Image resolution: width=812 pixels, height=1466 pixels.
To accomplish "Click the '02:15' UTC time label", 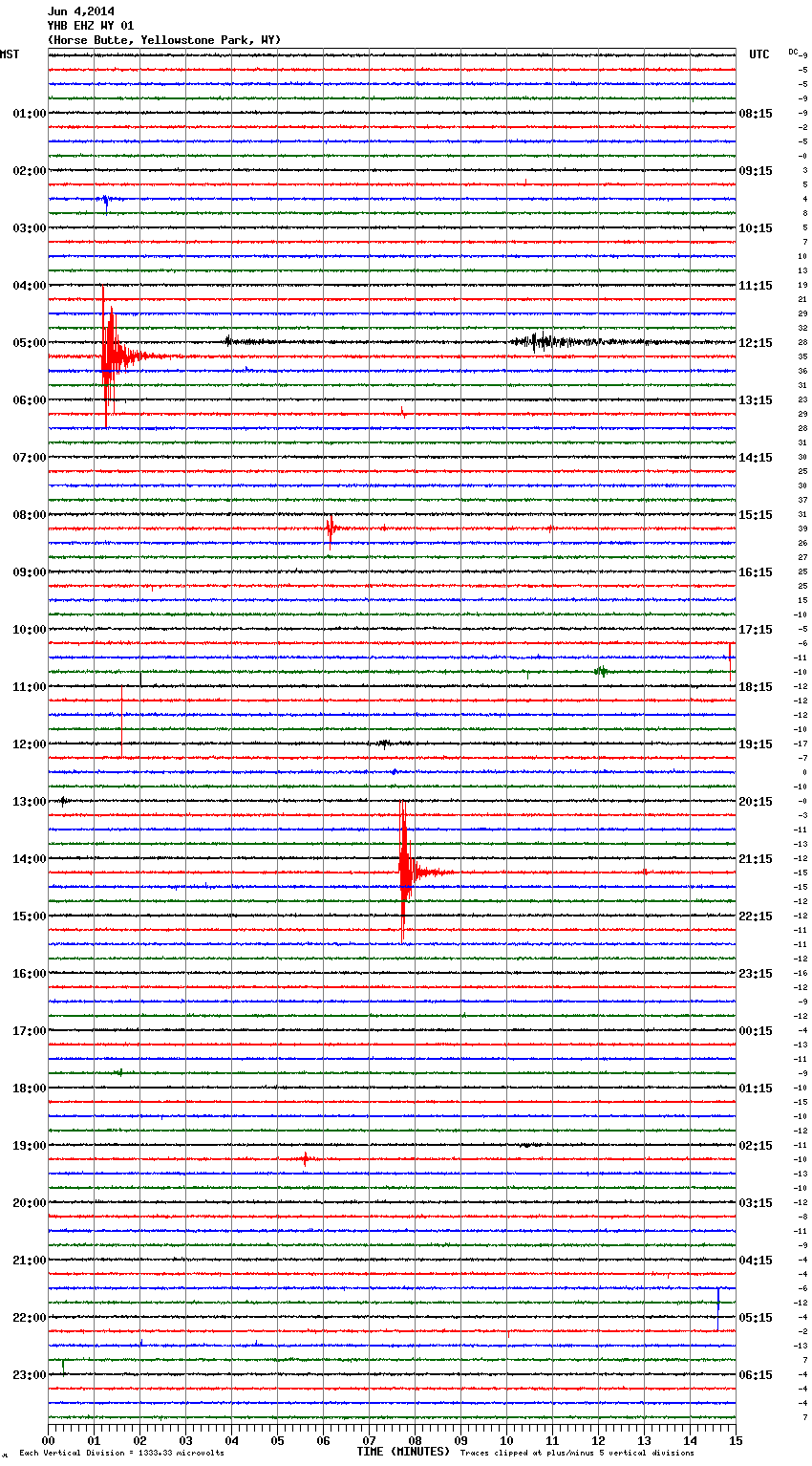I will (x=756, y=1146).
